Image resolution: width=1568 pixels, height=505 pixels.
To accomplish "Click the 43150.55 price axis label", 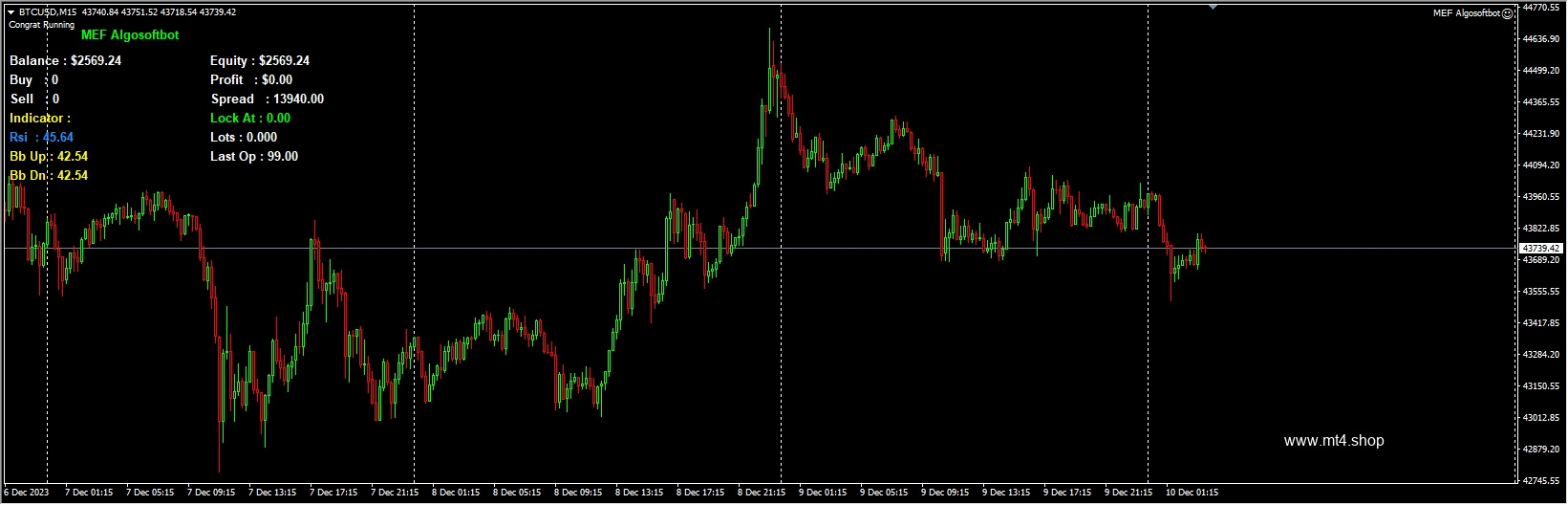I will [1541, 386].
